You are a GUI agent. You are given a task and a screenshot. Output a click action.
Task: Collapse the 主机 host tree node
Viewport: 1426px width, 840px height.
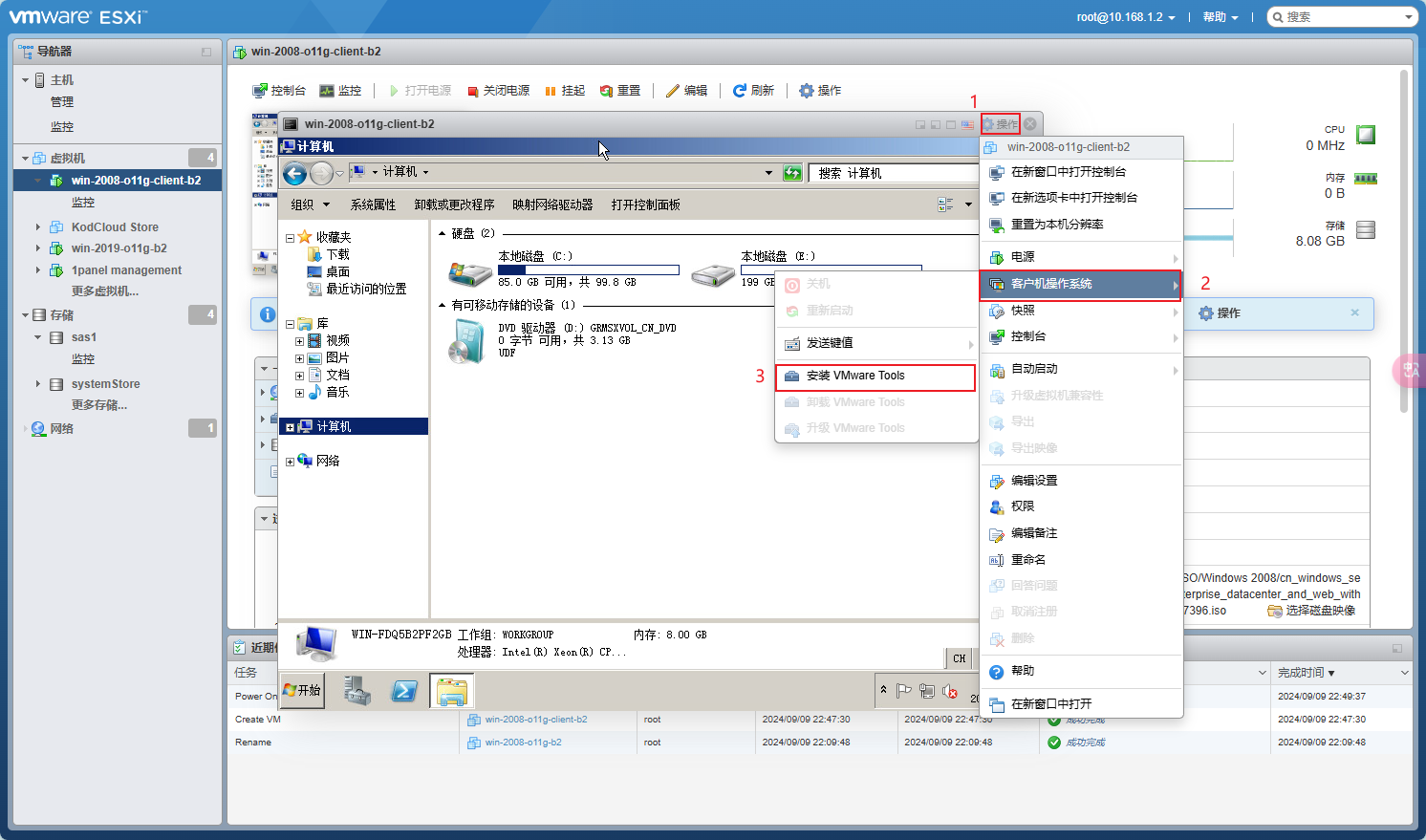point(25,80)
